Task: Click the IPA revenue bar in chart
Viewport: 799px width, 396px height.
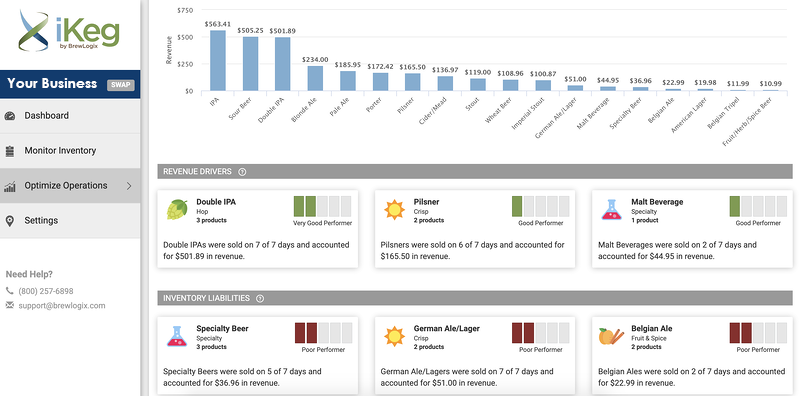Action: pyautogui.click(x=218, y=61)
